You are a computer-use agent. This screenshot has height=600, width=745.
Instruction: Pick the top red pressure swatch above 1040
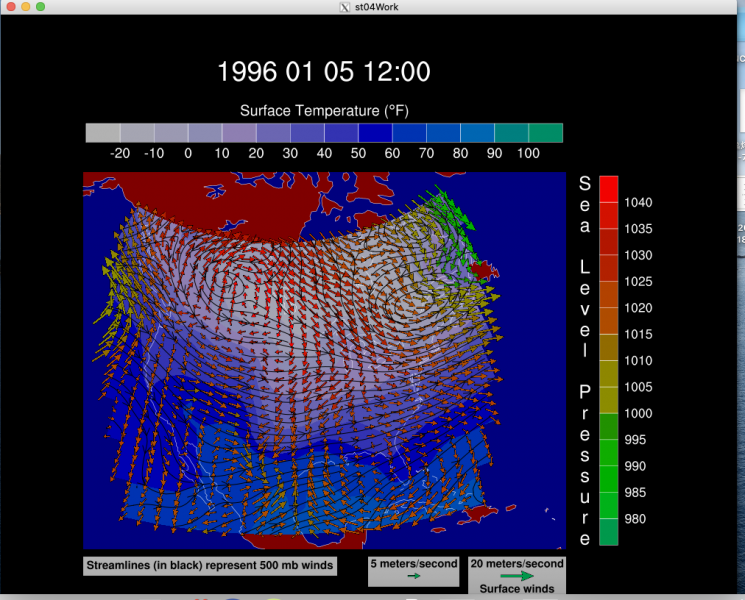pos(608,188)
